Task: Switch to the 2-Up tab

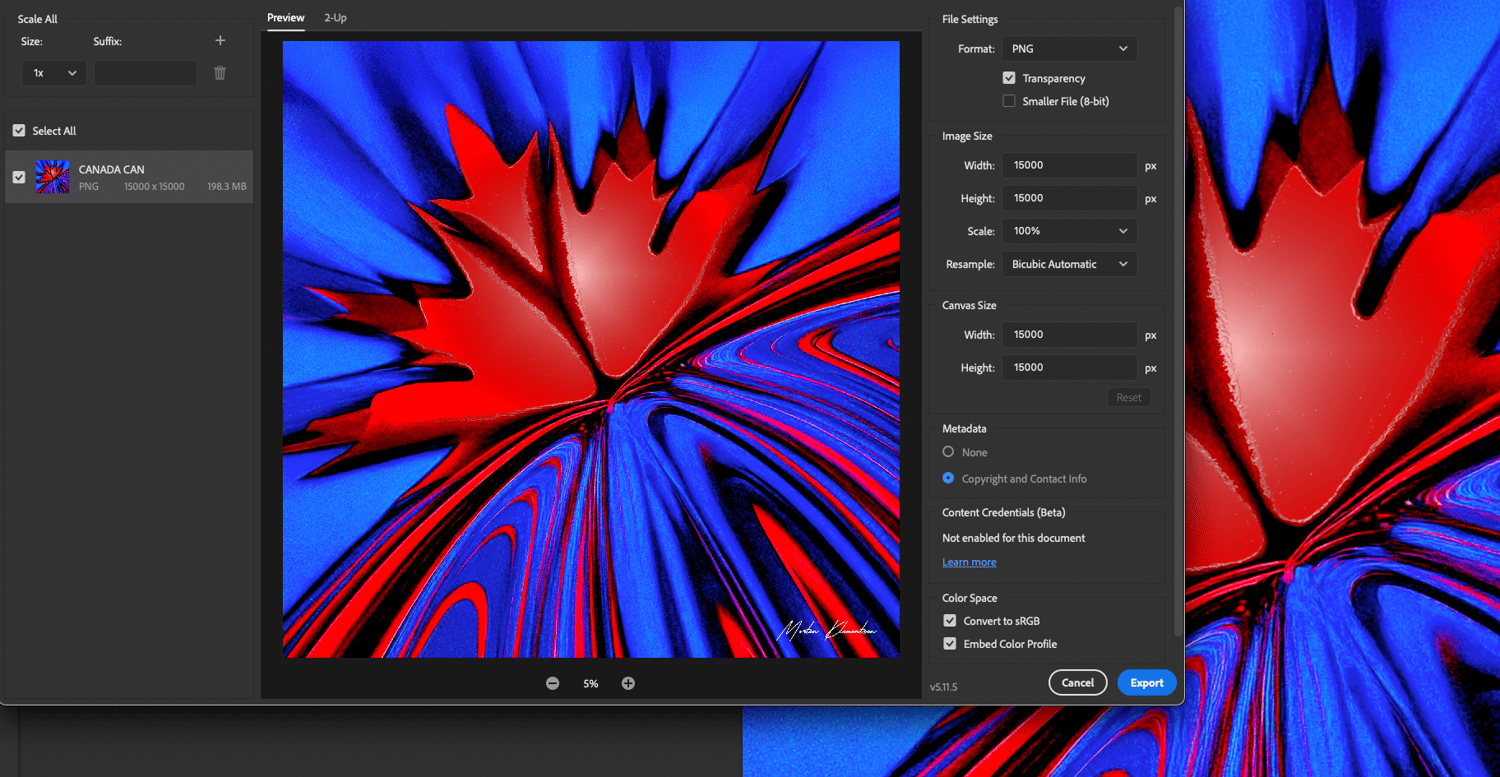Action: (x=335, y=18)
